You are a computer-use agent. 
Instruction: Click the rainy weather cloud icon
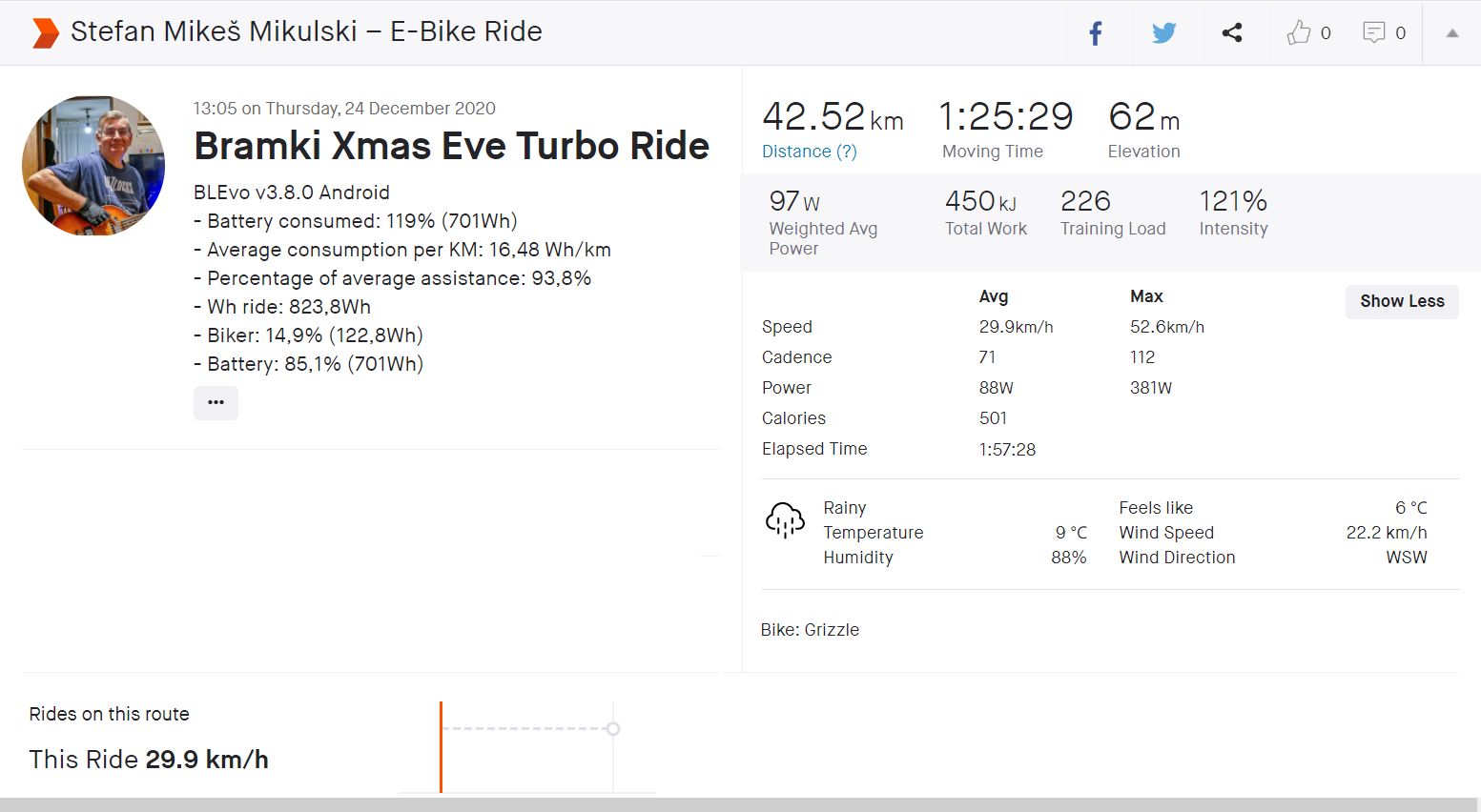(785, 520)
